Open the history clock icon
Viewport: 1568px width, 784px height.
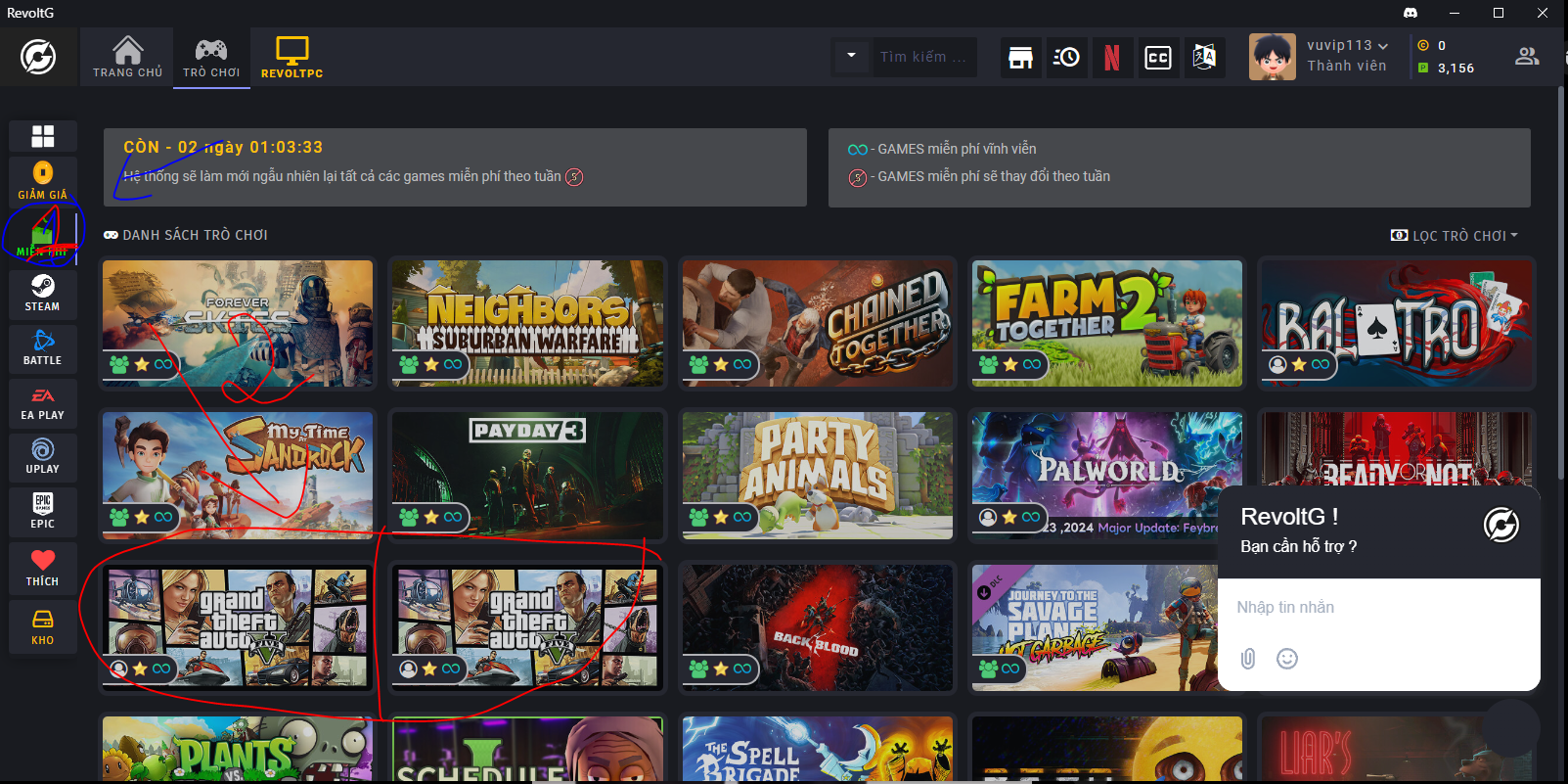tap(1066, 58)
